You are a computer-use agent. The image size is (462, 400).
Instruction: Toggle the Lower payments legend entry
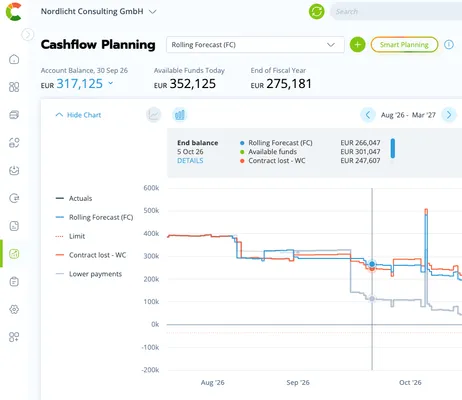[x=89, y=274]
